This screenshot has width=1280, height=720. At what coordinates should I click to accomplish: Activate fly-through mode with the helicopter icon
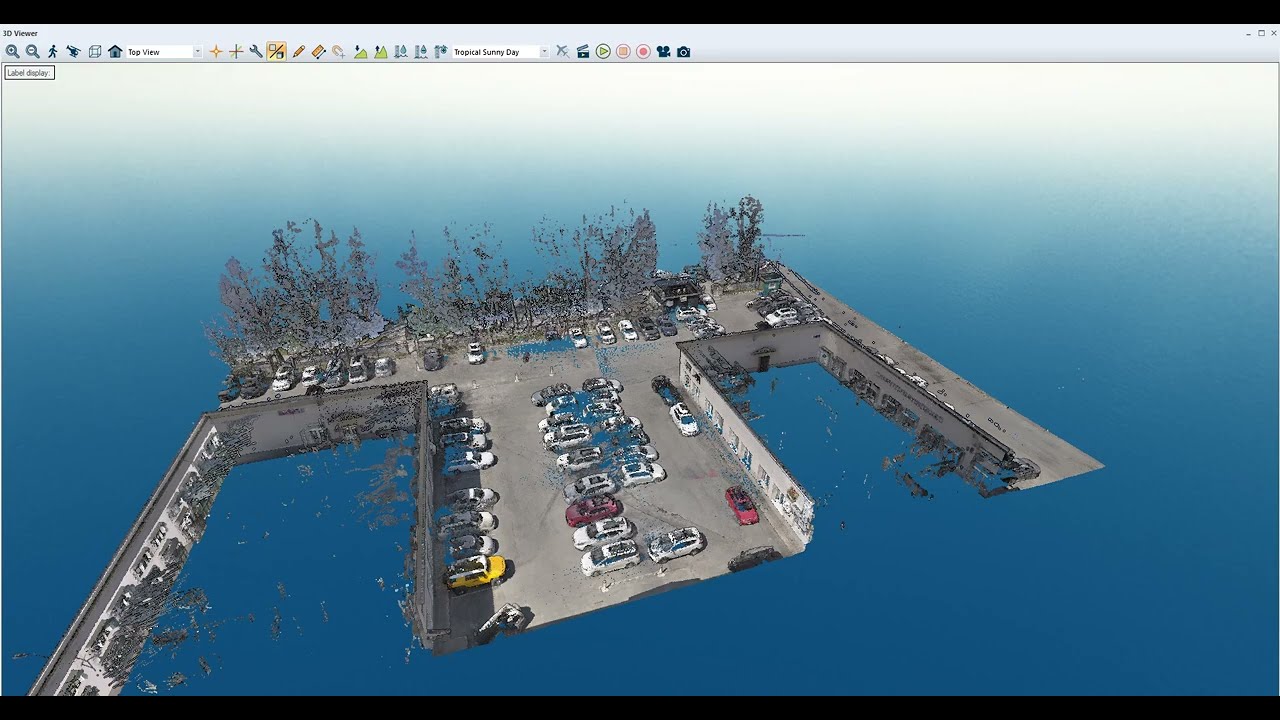tap(74, 52)
